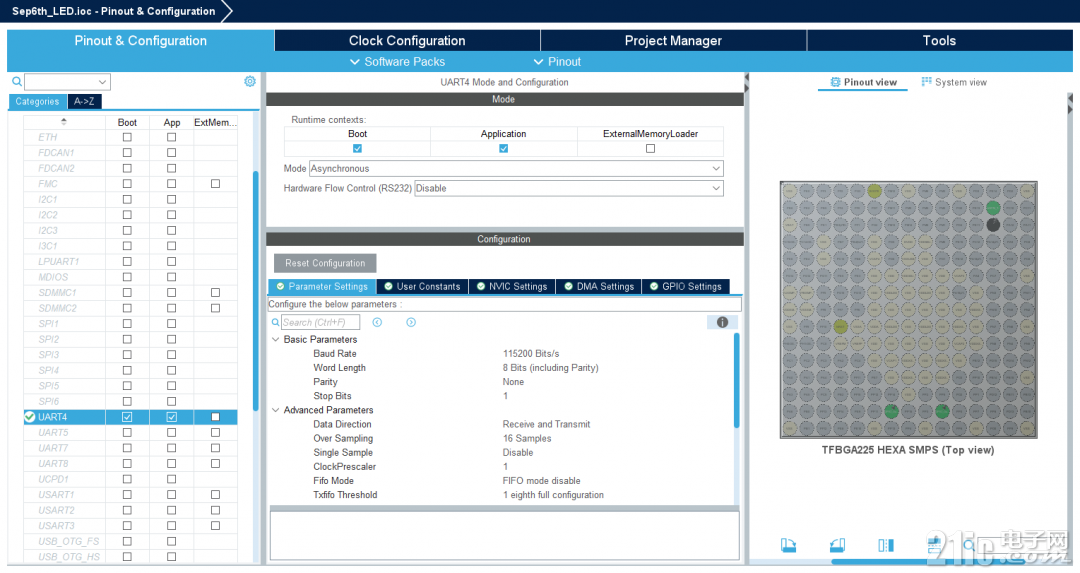1080x573 pixels.
Task: Select UART5 in the peripheral list
Action: (53, 433)
